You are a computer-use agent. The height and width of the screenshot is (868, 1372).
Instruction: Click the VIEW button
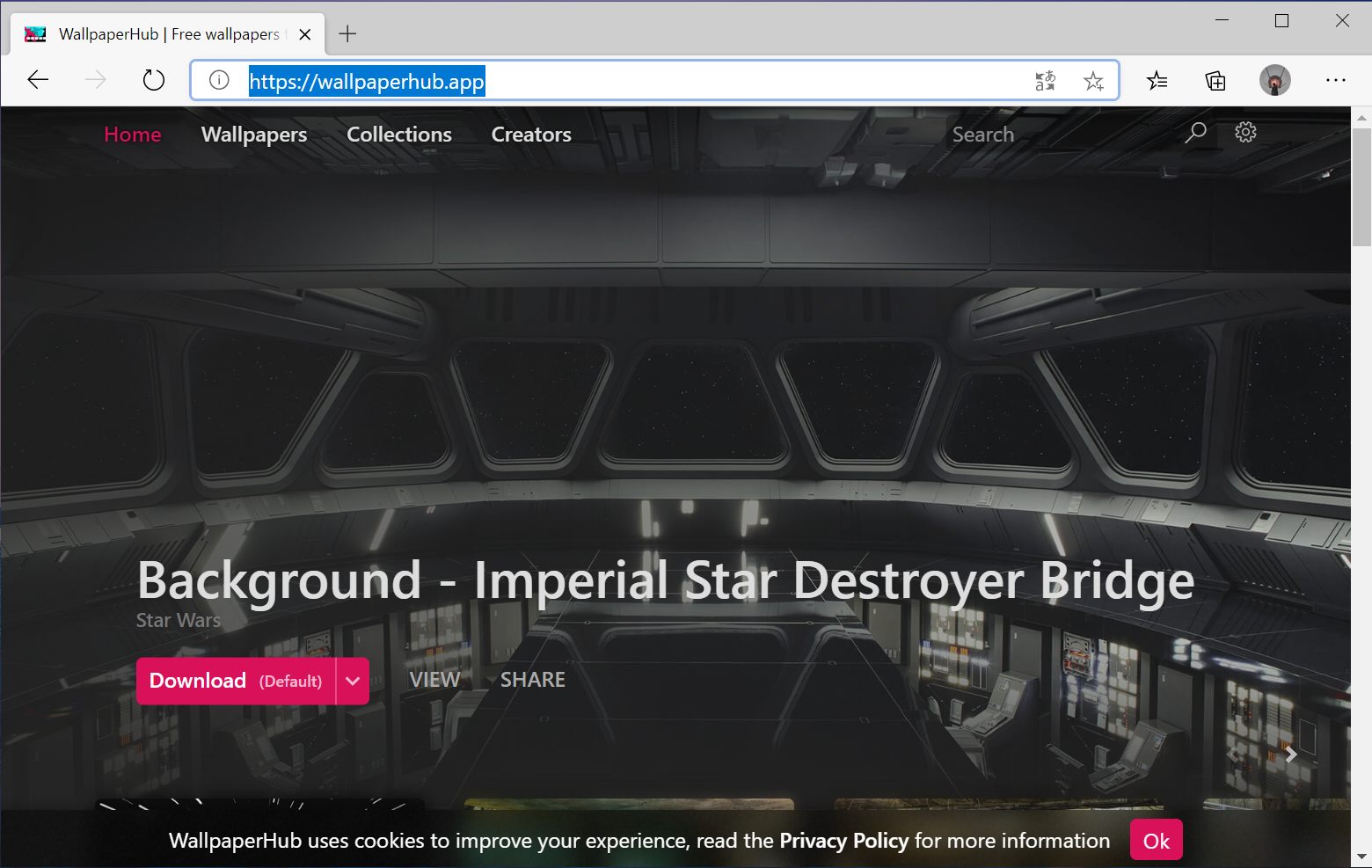coord(434,680)
